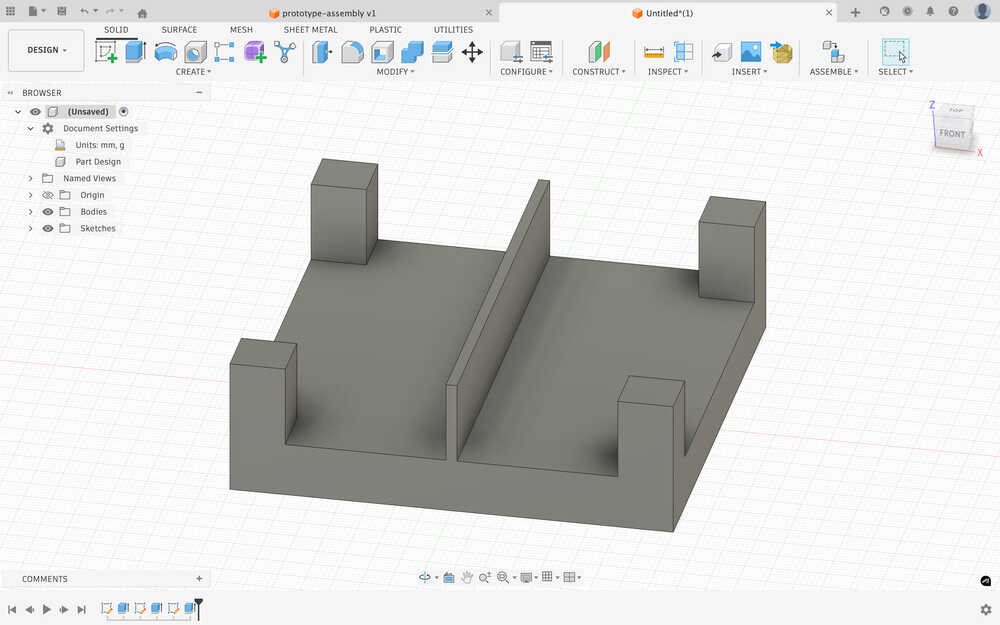Screen dimensions: 1000x625
Task: Select the Move/Copy arrows tool
Action: (472, 52)
